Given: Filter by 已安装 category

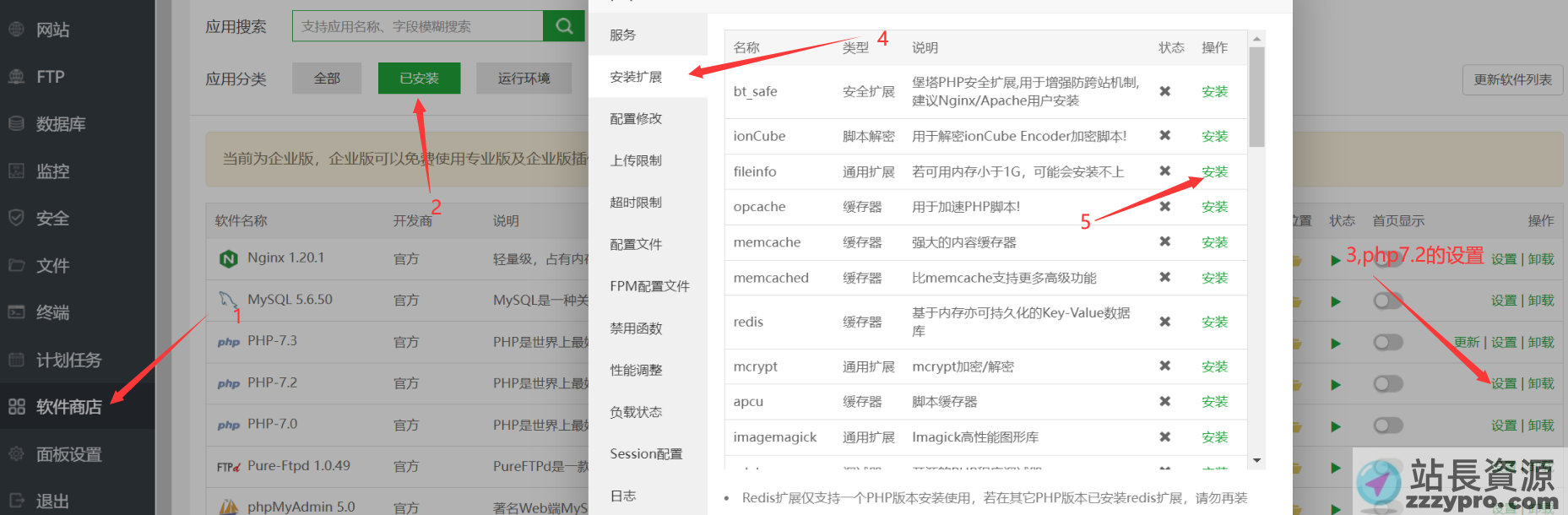Looking at the screenshot, I should [x=420, y=79].
